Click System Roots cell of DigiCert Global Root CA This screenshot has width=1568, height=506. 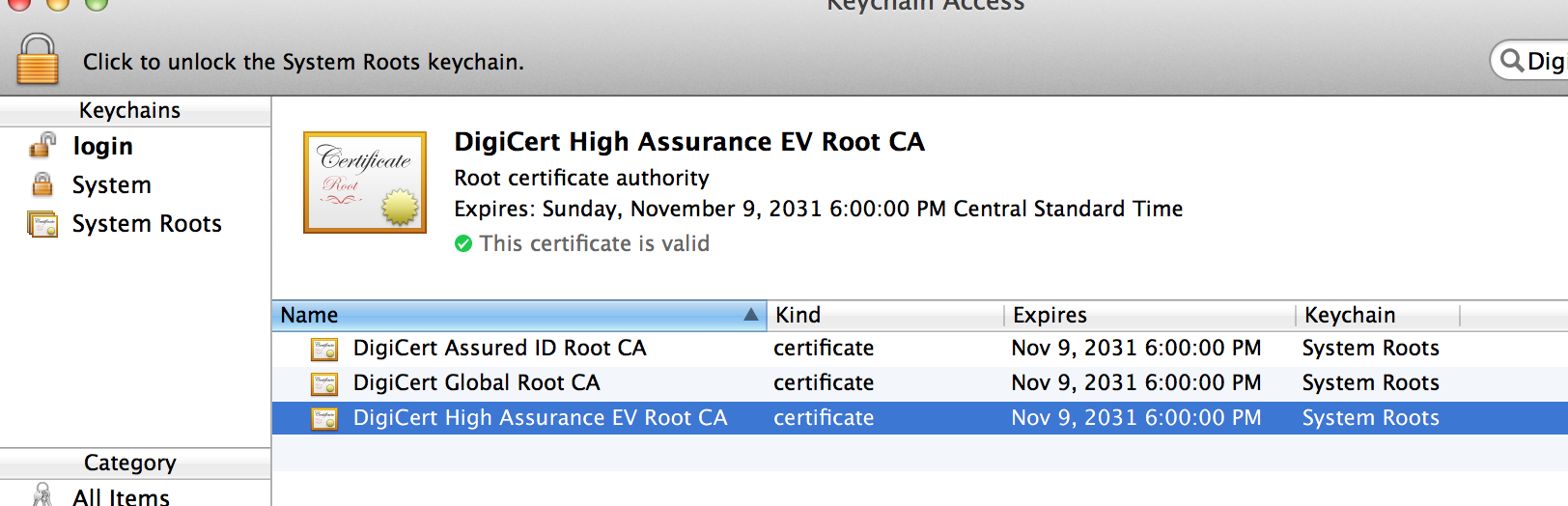(x=1371, y=383)
